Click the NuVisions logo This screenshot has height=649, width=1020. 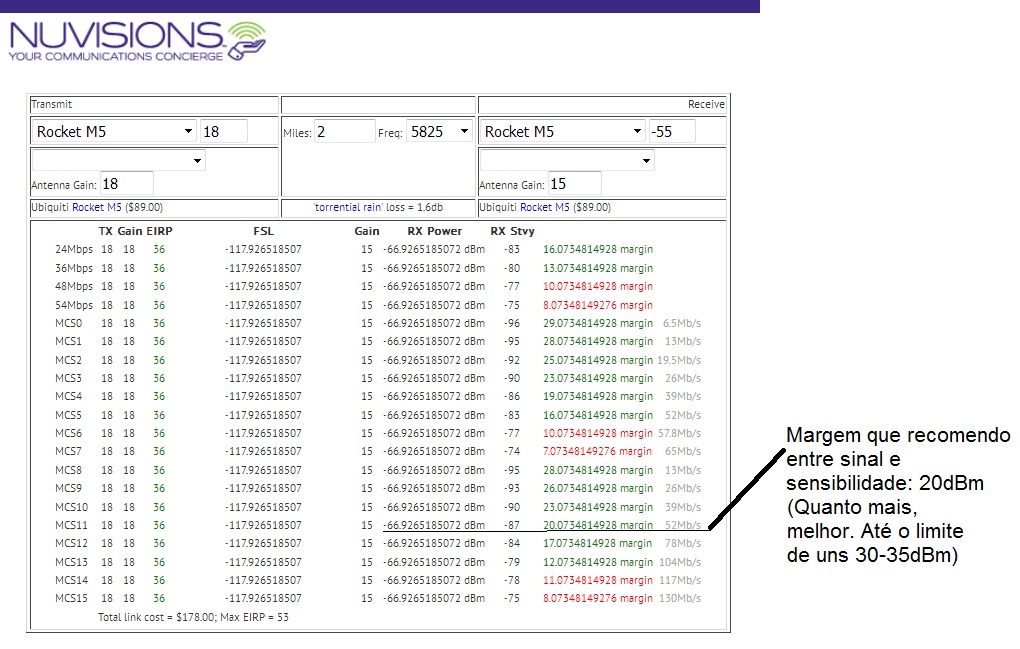[x=137, y=41]
